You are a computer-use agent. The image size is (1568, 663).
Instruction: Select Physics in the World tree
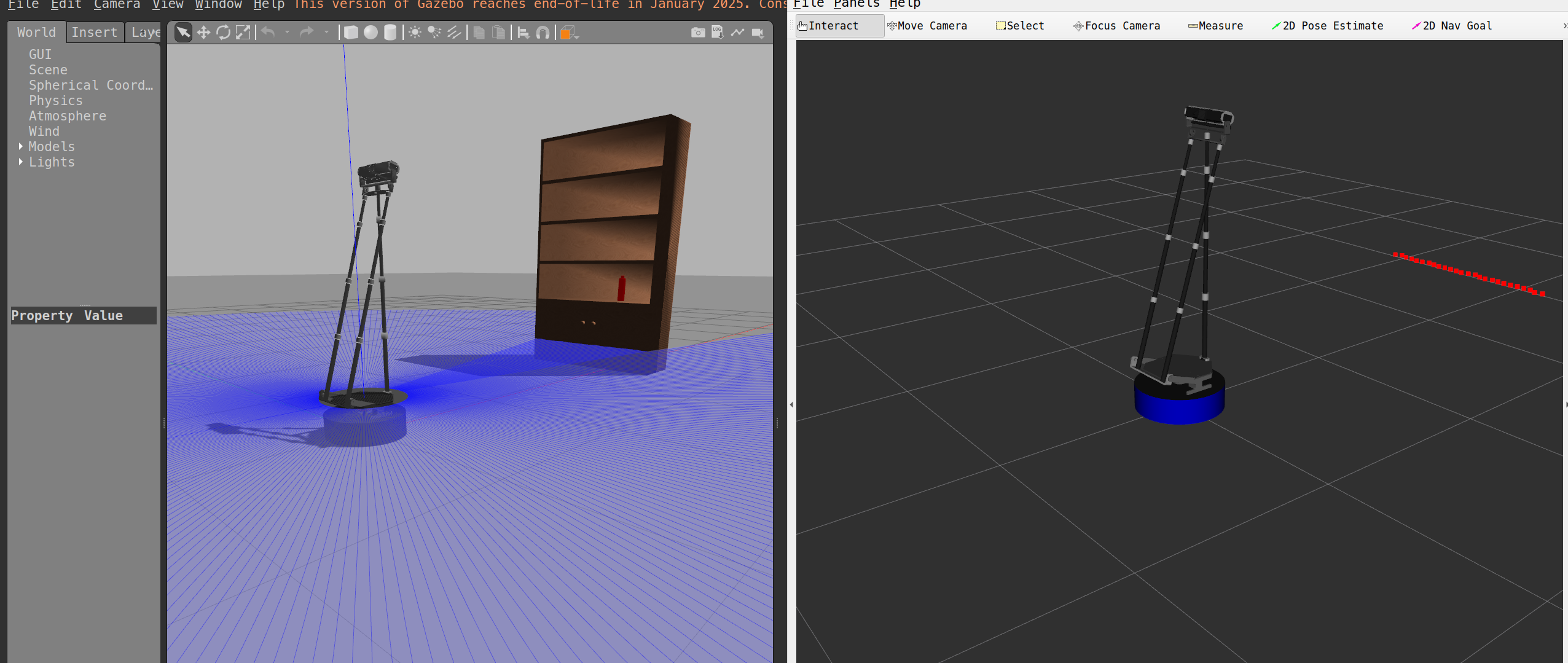[x=55, y=100]
